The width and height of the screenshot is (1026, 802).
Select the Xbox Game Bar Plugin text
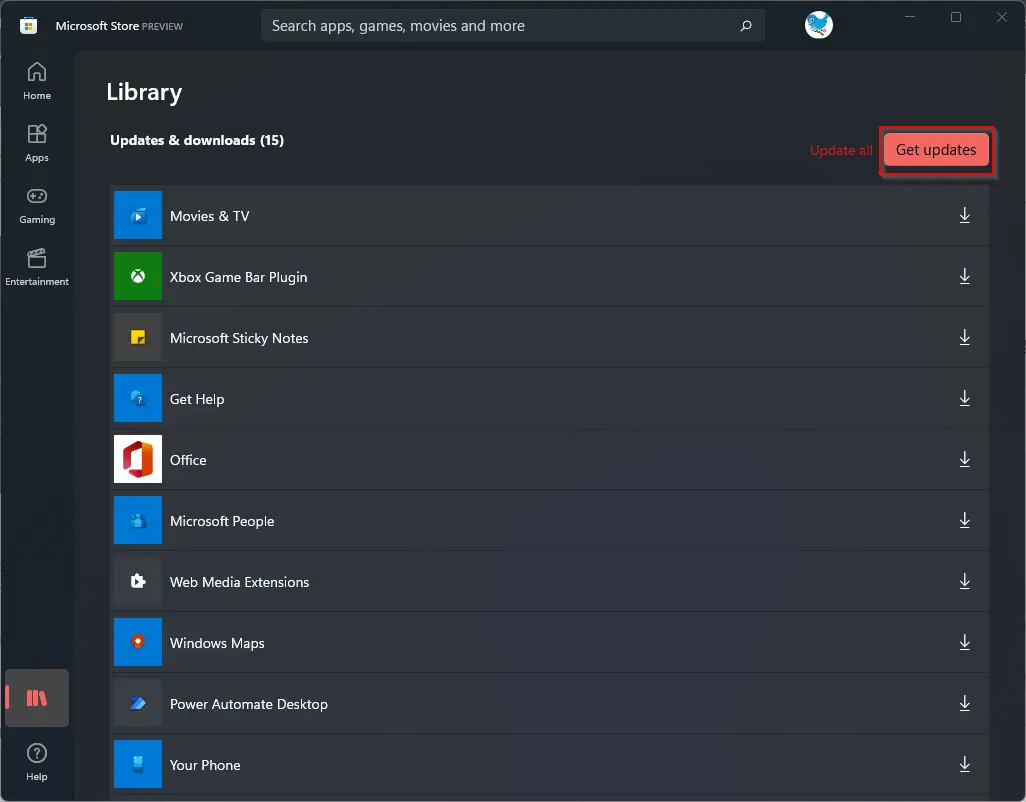click(238, 277)
